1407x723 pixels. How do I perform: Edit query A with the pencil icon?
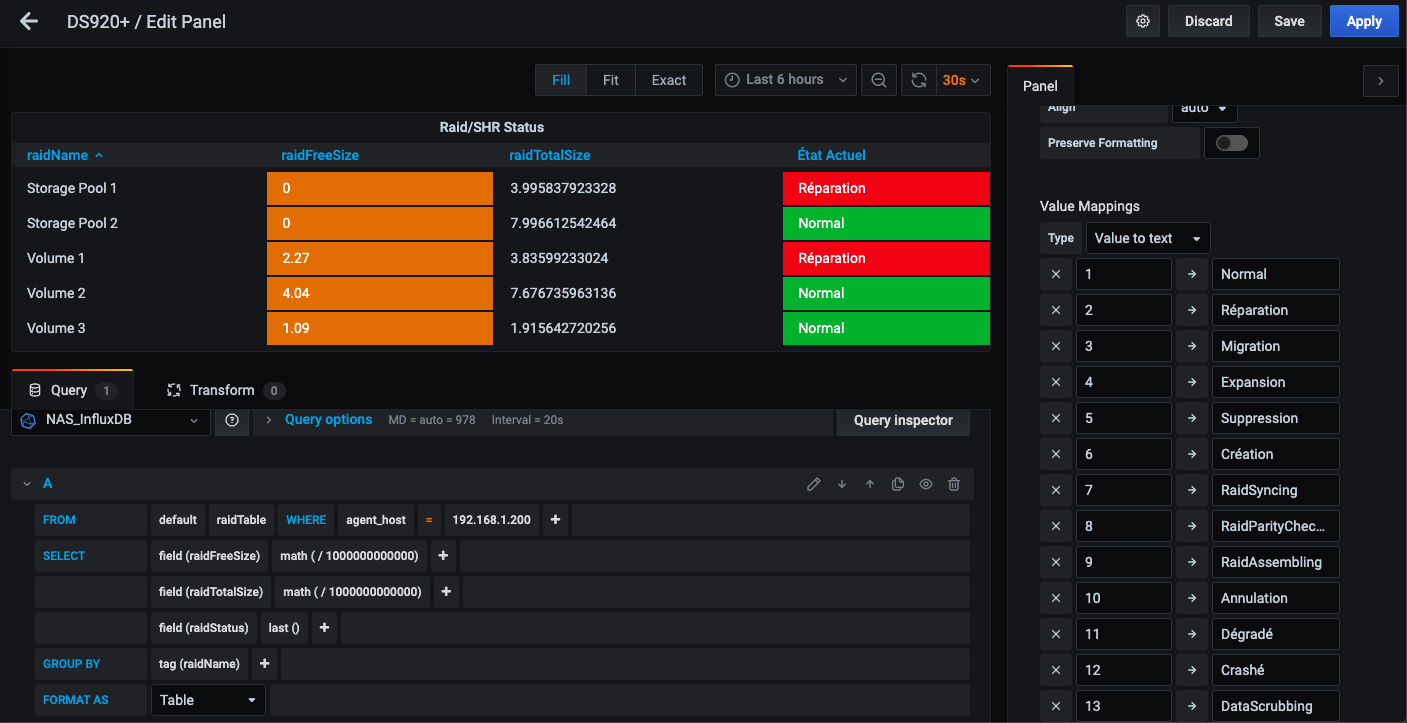[813, 484]
